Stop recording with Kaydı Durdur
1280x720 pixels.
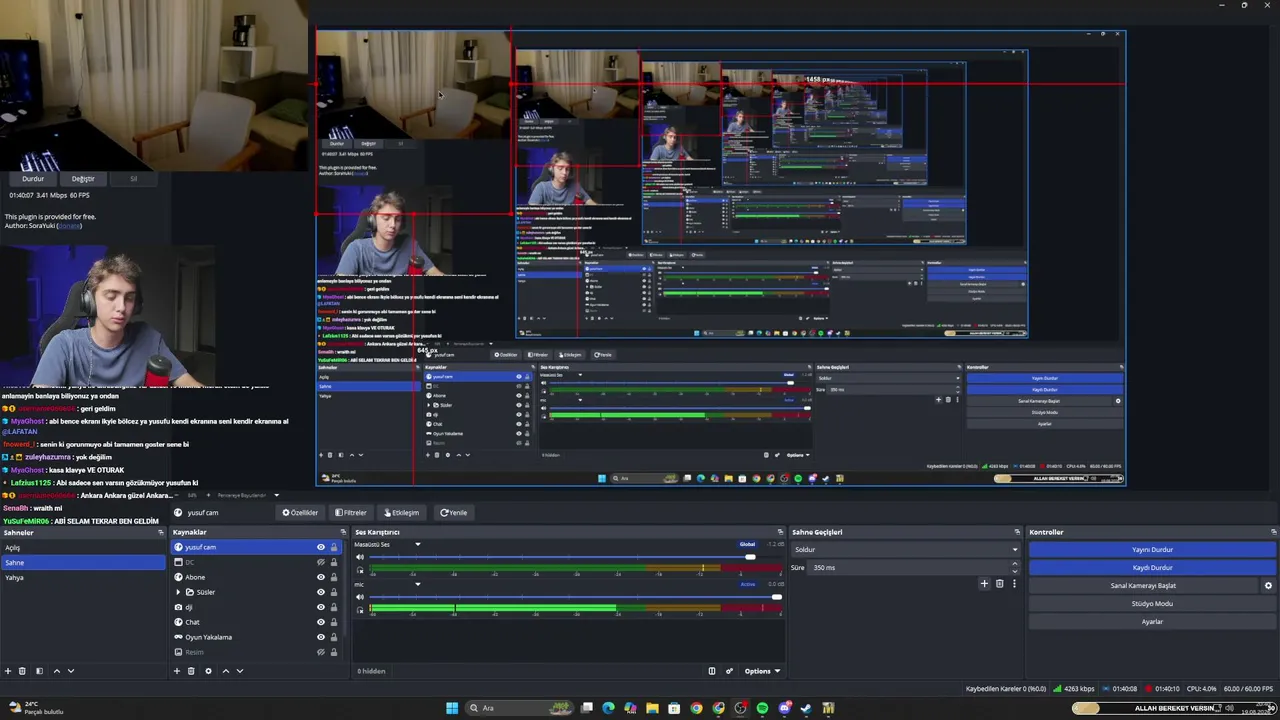[1152, 567]
